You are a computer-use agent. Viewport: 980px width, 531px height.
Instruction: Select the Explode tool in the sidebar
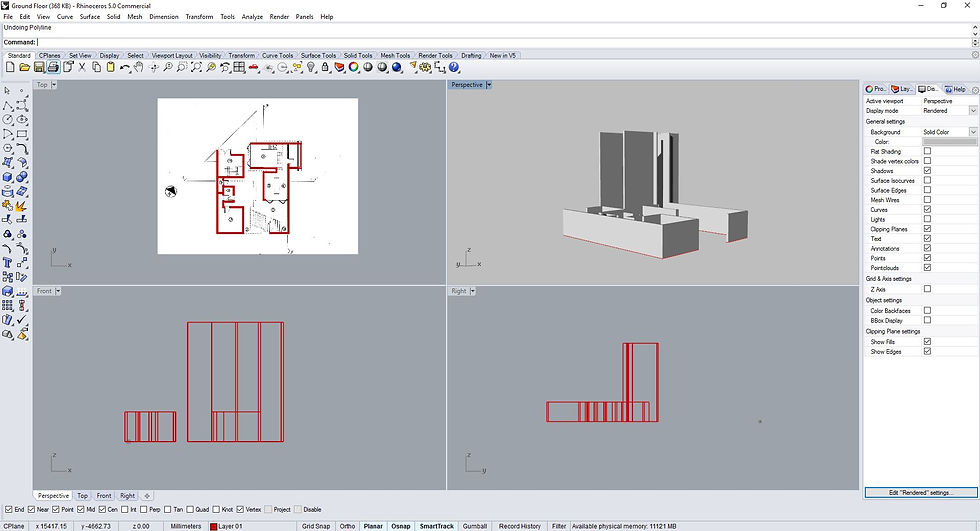[x=22, y=206]
